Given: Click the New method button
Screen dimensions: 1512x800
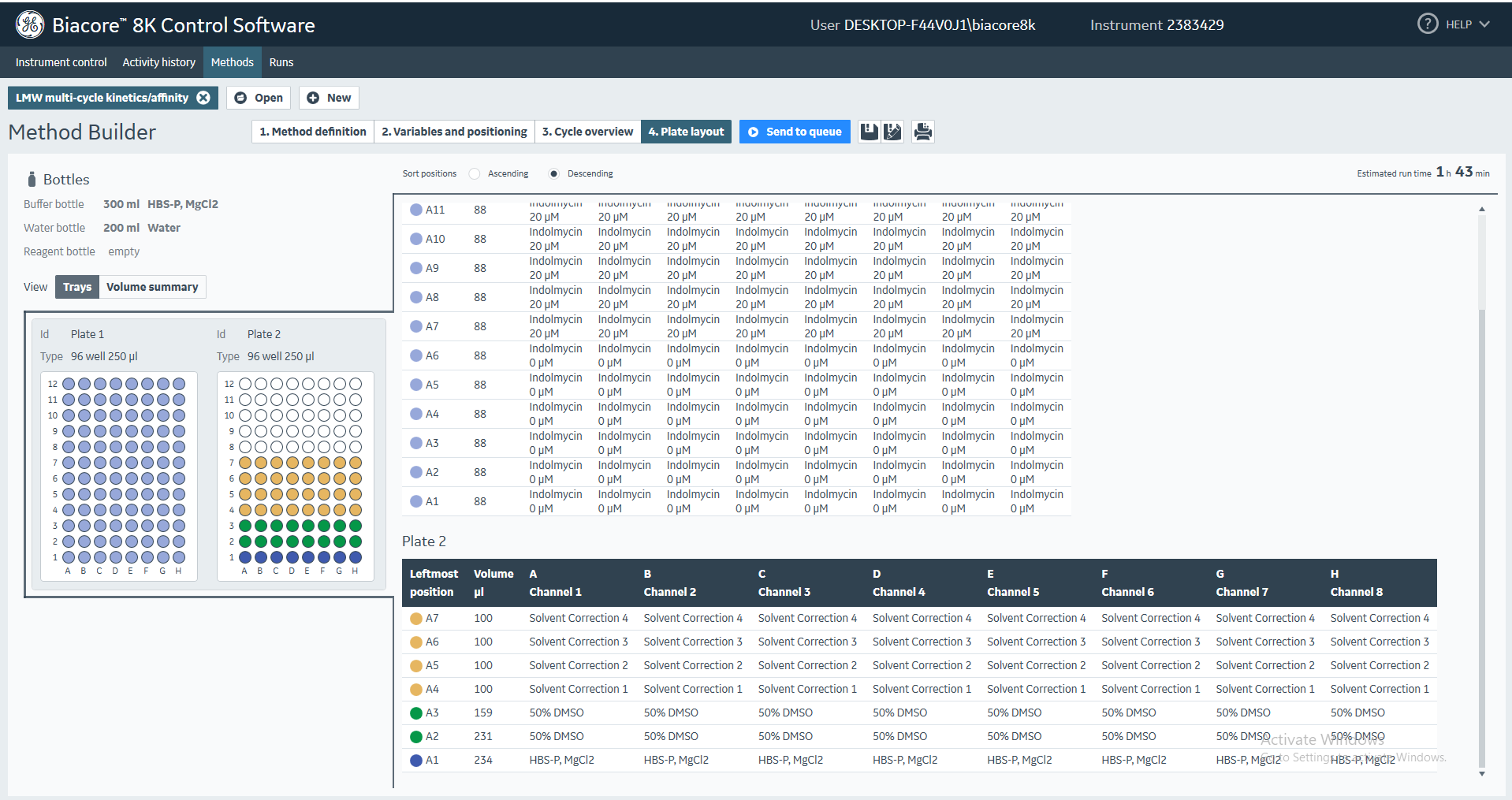Looking at the screenshot, I should (x=330, y=98).
